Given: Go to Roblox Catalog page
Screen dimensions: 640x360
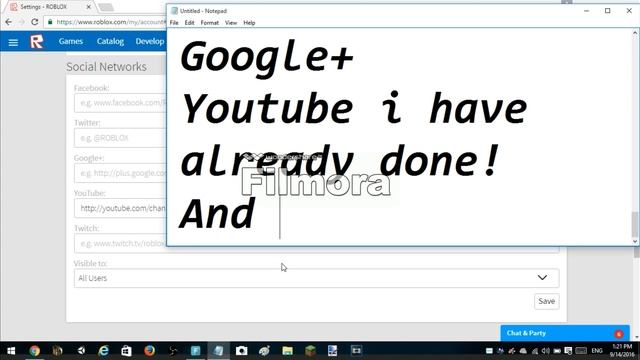Looking at the screenshot, I should [110, 41].
